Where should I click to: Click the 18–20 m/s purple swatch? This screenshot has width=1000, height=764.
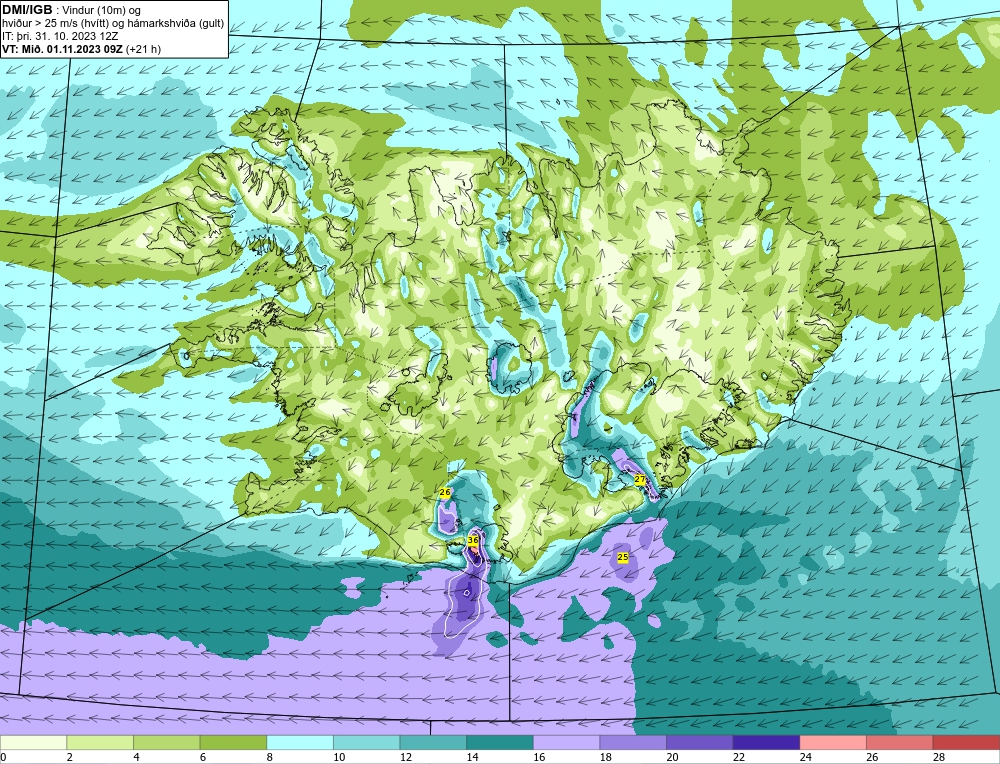633,743
